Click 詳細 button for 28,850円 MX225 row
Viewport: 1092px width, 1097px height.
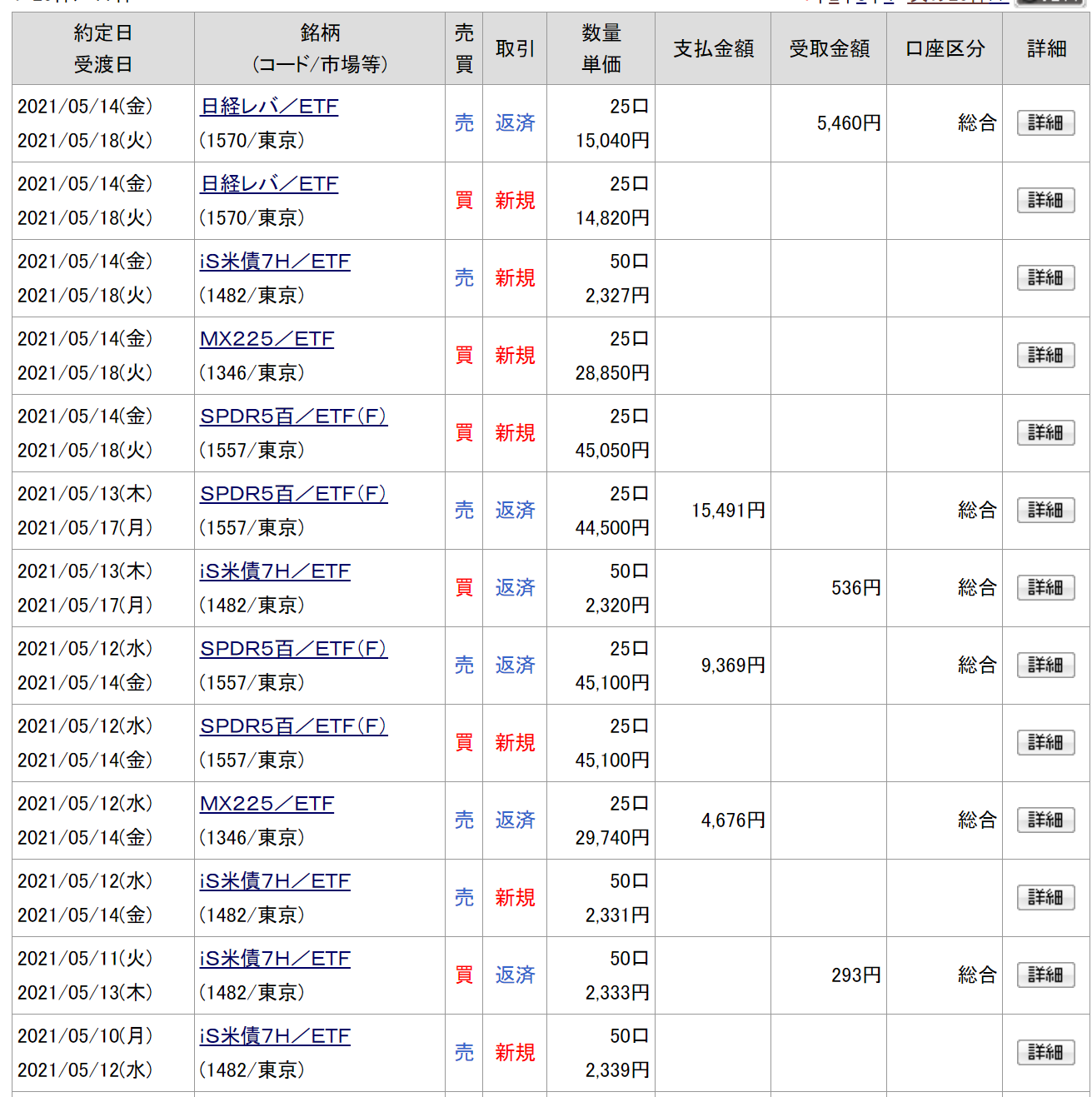pos(1045,356)
